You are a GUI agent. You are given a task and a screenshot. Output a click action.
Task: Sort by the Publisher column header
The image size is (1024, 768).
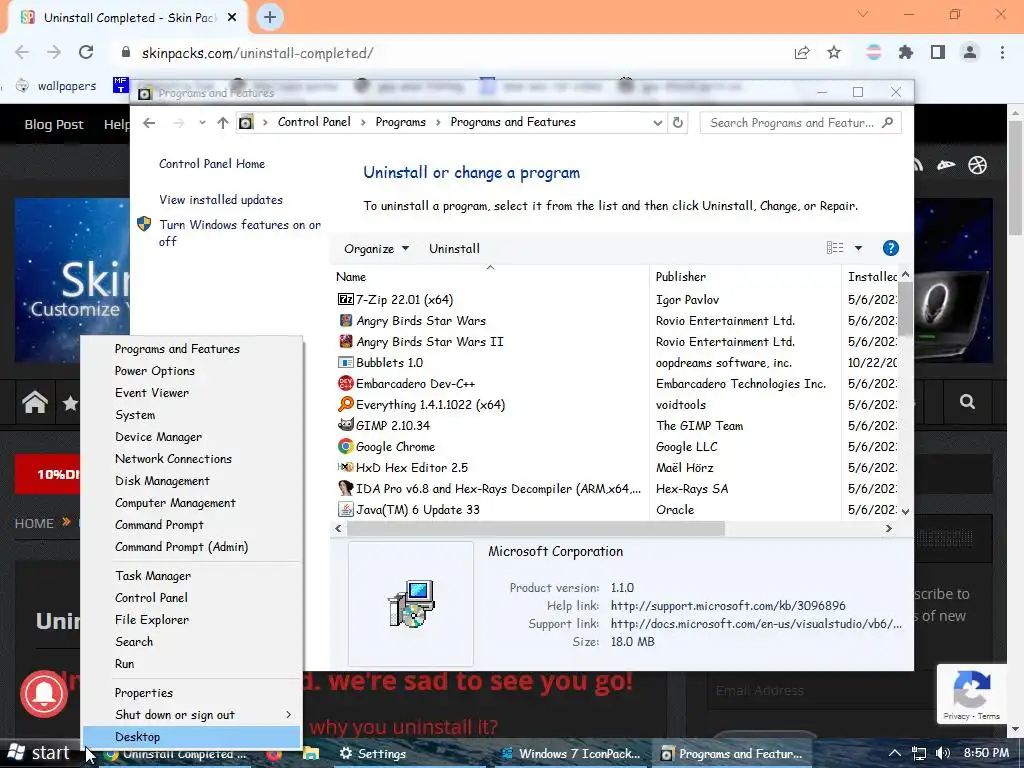(x=745, y=276)
